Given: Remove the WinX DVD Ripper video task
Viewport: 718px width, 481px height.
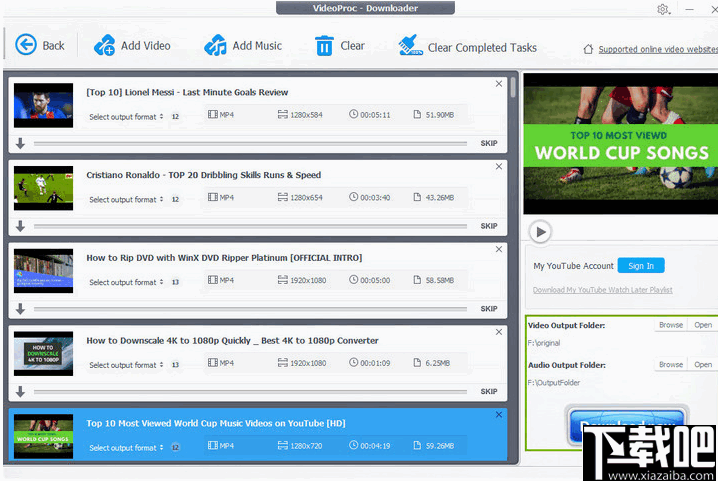Looking at the screenshot, I should [x=499, y=249].
